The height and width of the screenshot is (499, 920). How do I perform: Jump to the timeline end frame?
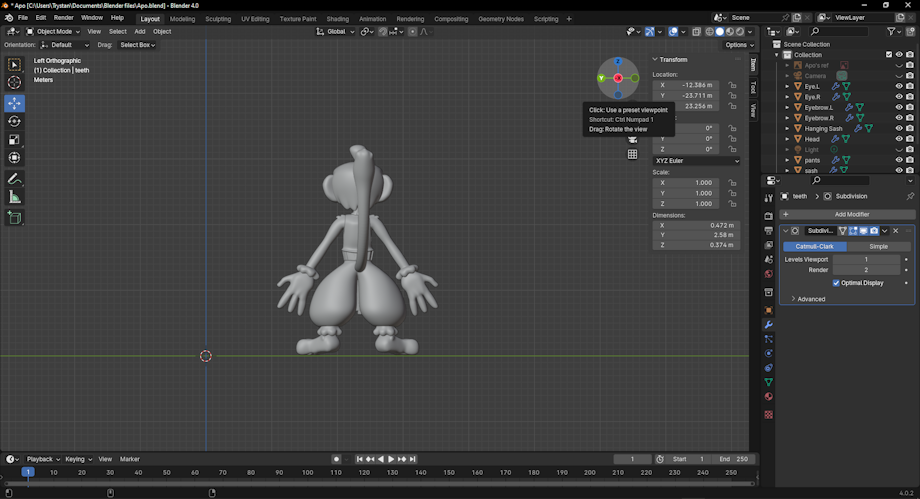pos(412,459)
